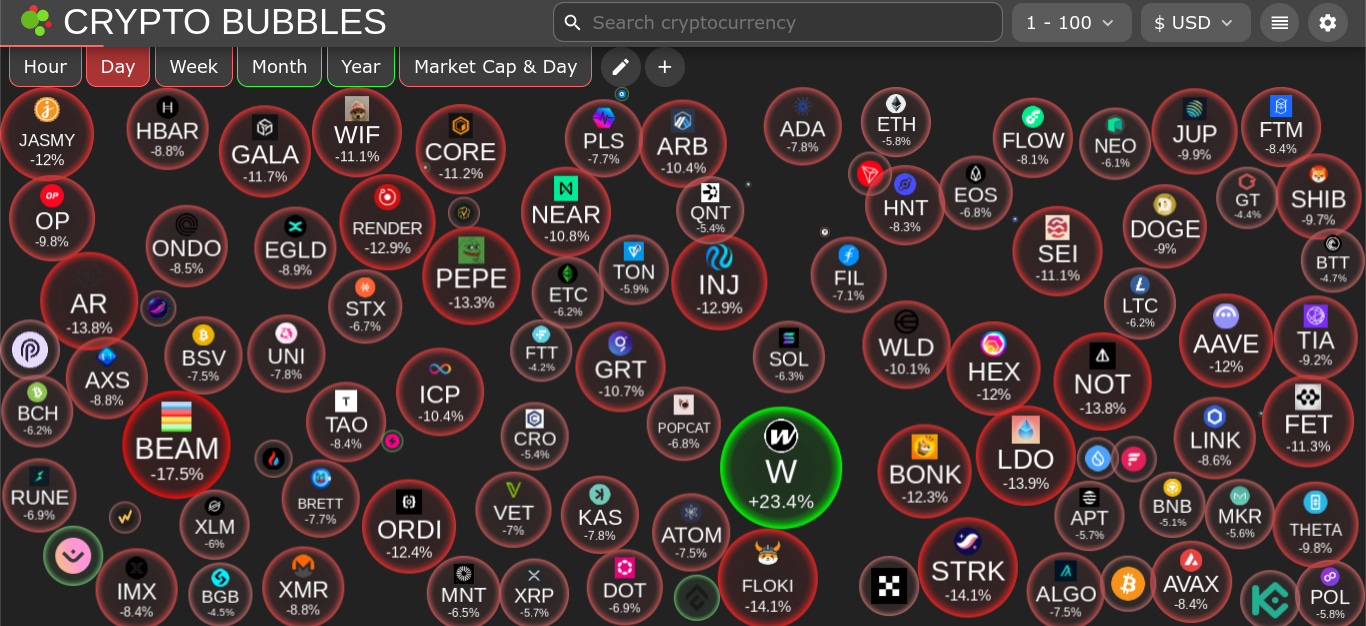Click the AR bubble
The height and width of the screenshot is (626, 1366).
click(89, 301)
